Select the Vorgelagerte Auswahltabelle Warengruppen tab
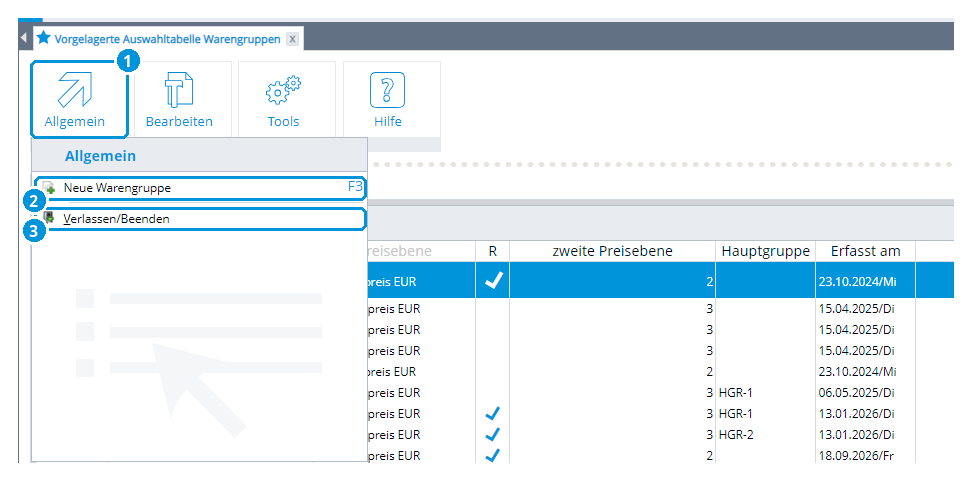Viewport: 972px width, 481px height. (167, 38)
